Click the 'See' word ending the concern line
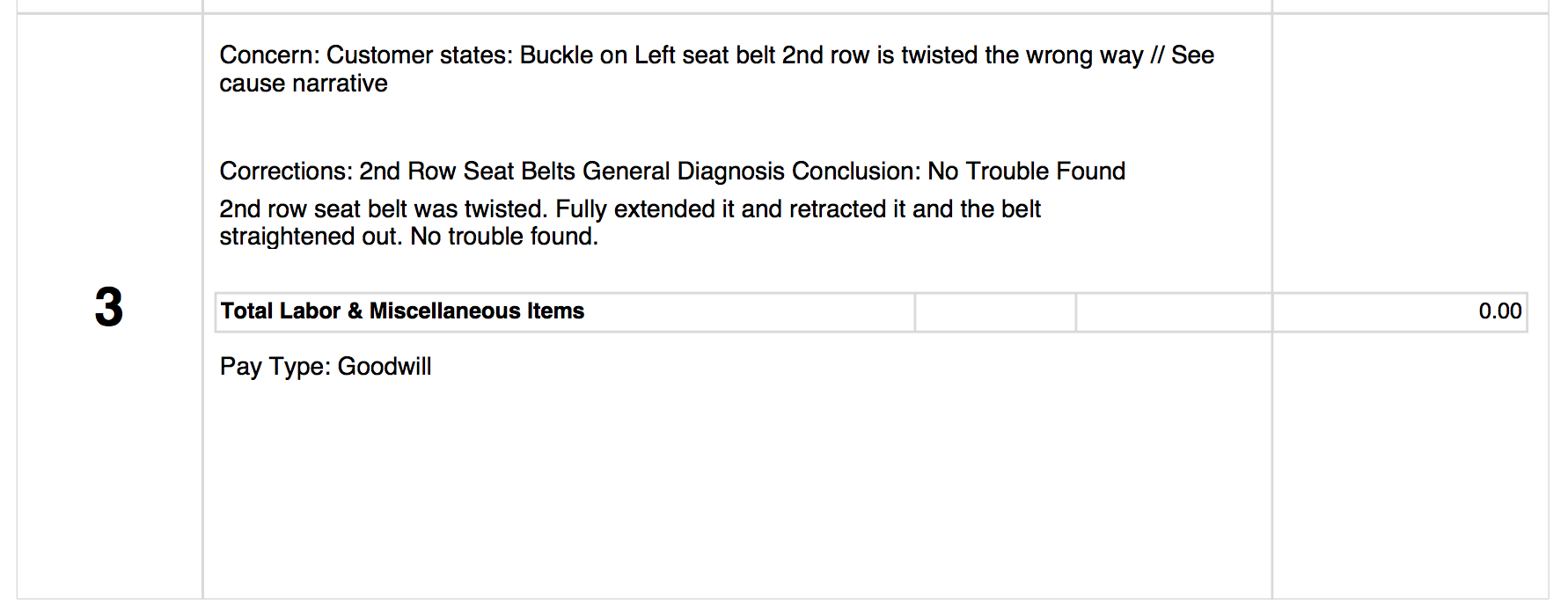1568x614 pixels. [x=1193, y=55]
